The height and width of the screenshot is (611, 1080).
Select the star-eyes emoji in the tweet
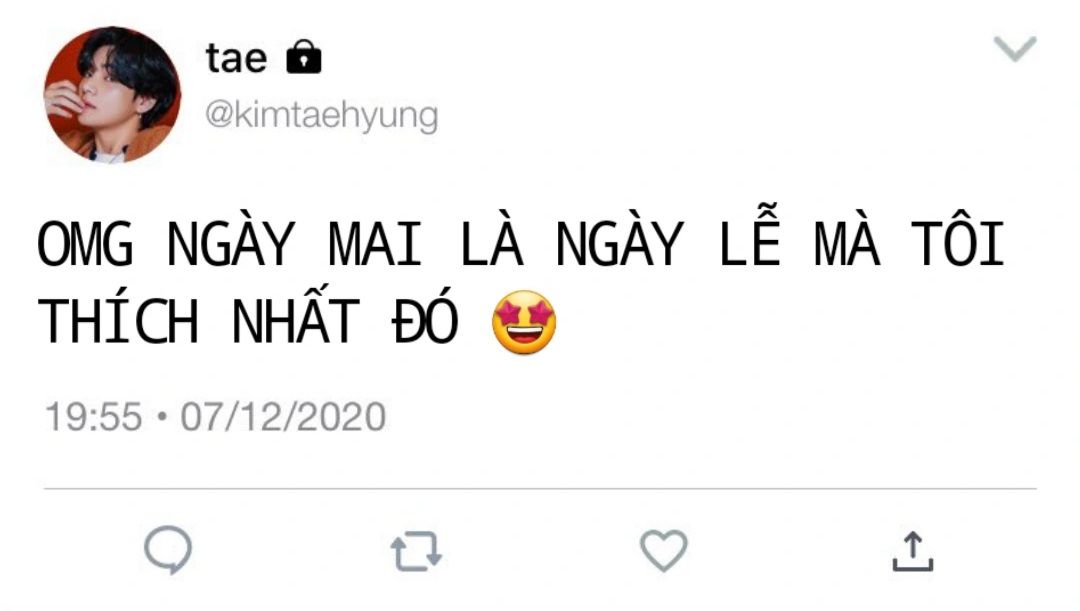pyautogui.click(x=524, y=322)
